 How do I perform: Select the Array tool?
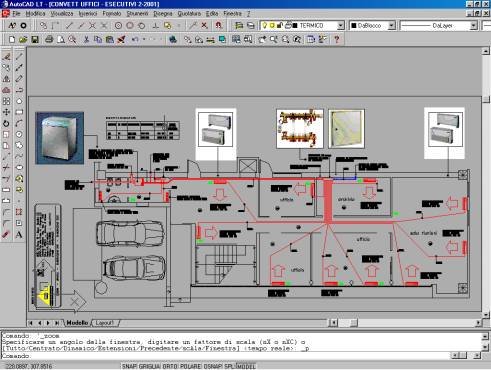[x=6, y=101]
